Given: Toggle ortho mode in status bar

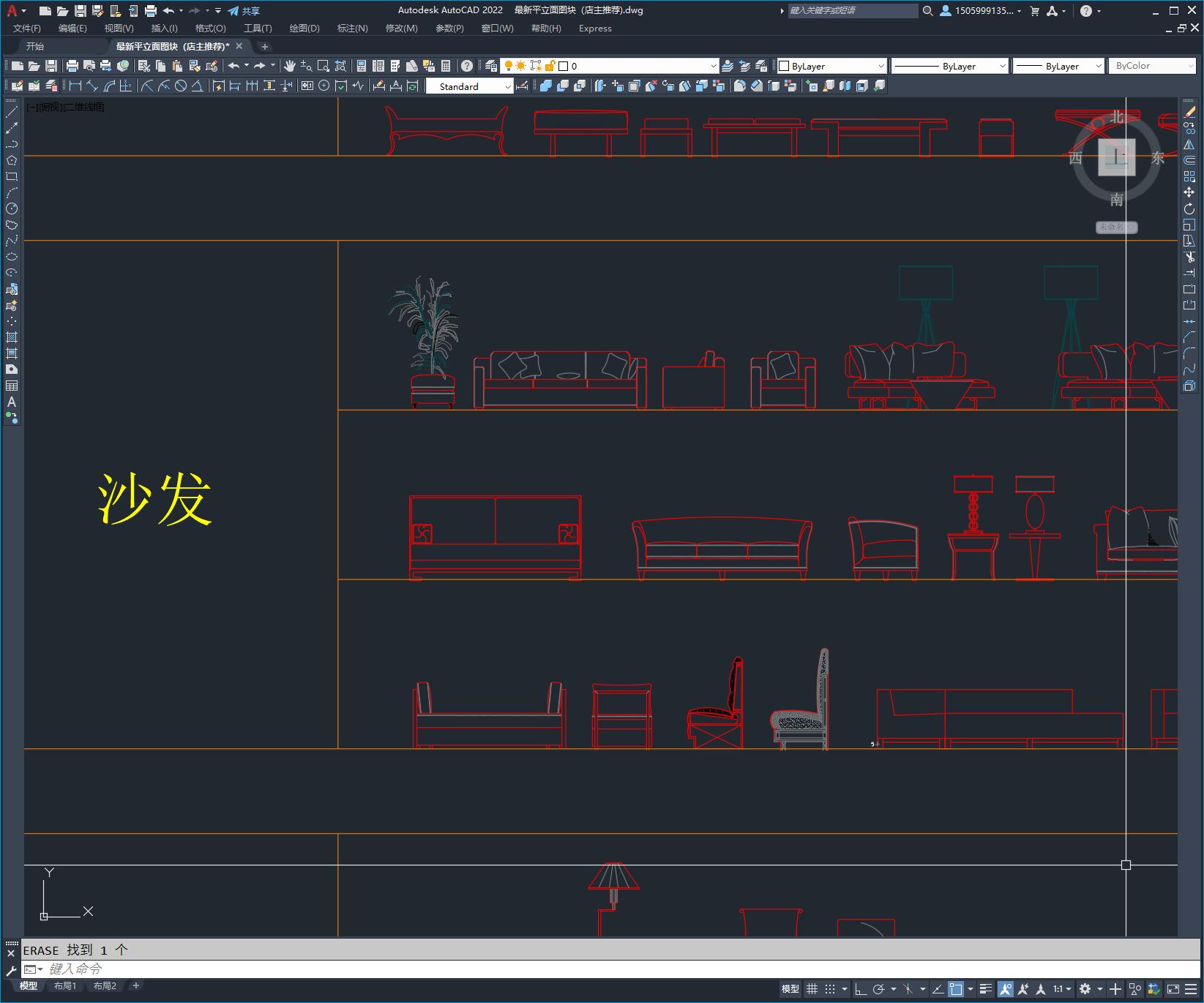Looking at the screenshot, I should point(861,989).
